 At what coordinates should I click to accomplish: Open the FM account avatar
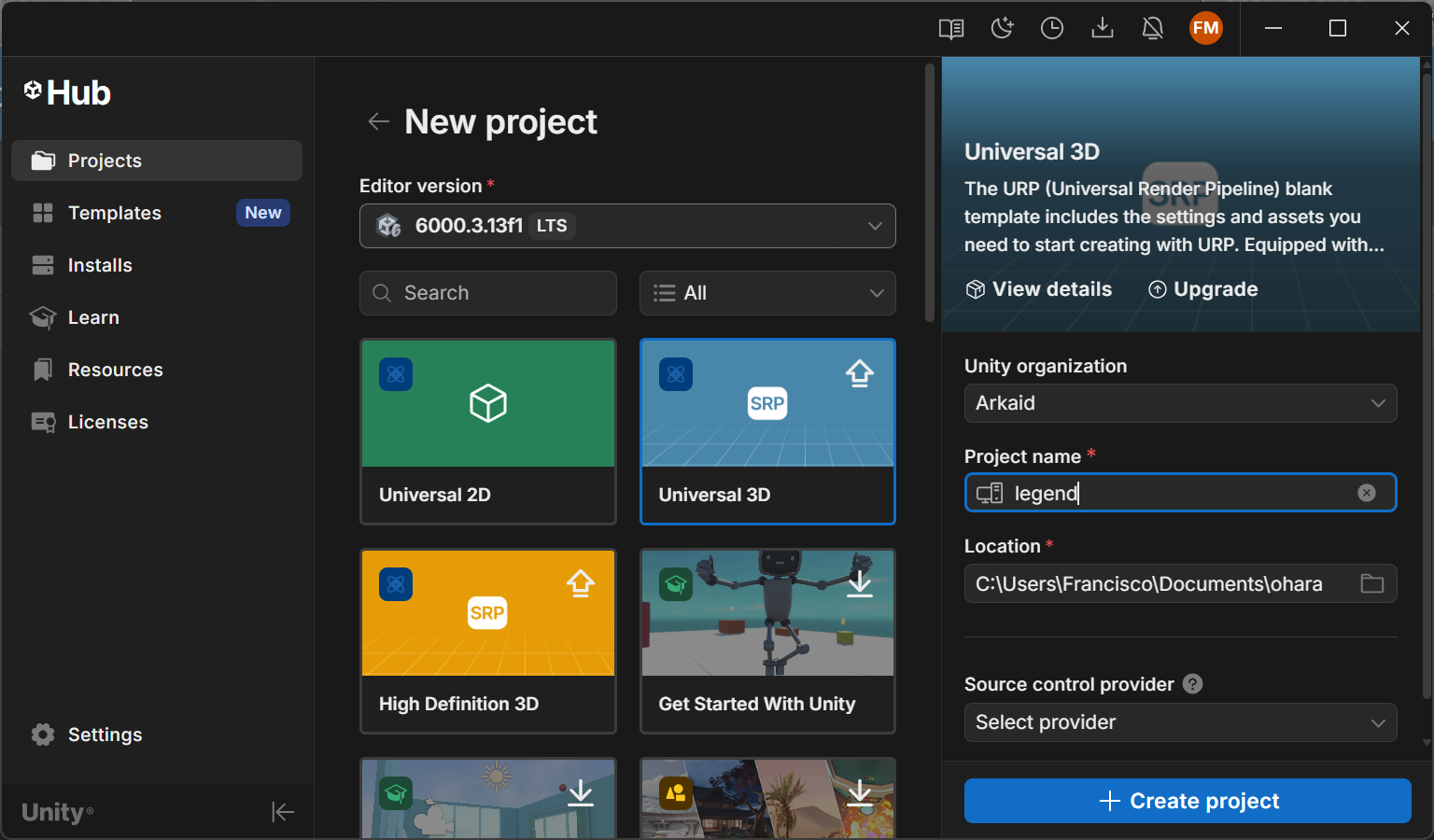point(1206,28)
